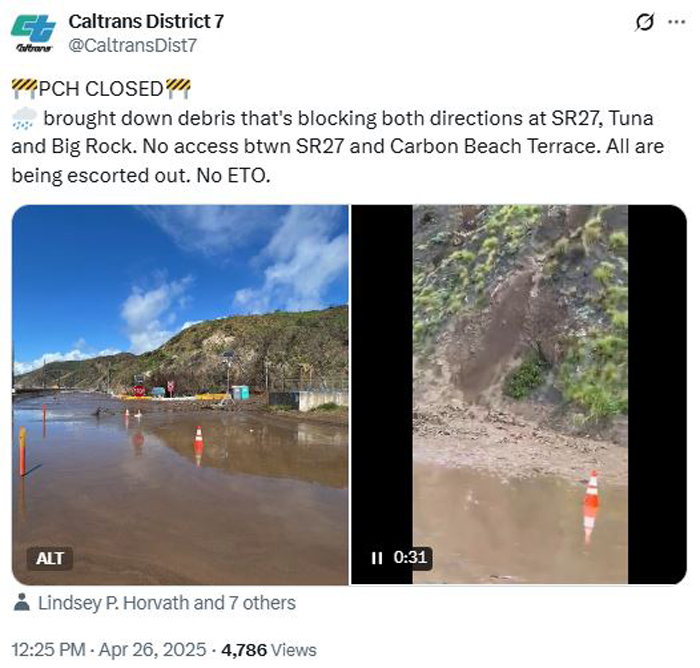
Task: View Lindsey P. Horvath and 7 others
Action: click(x=166, y=603)
